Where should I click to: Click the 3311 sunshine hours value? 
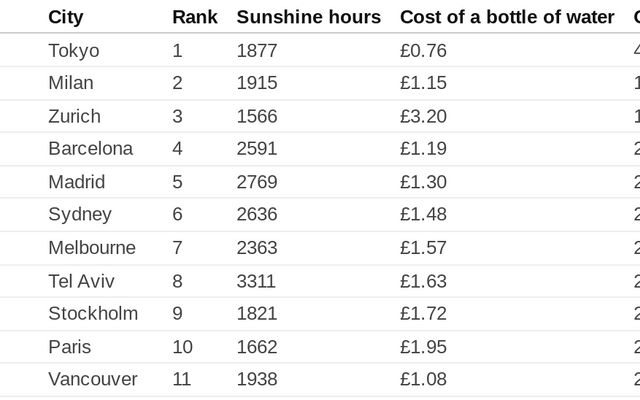257,281
